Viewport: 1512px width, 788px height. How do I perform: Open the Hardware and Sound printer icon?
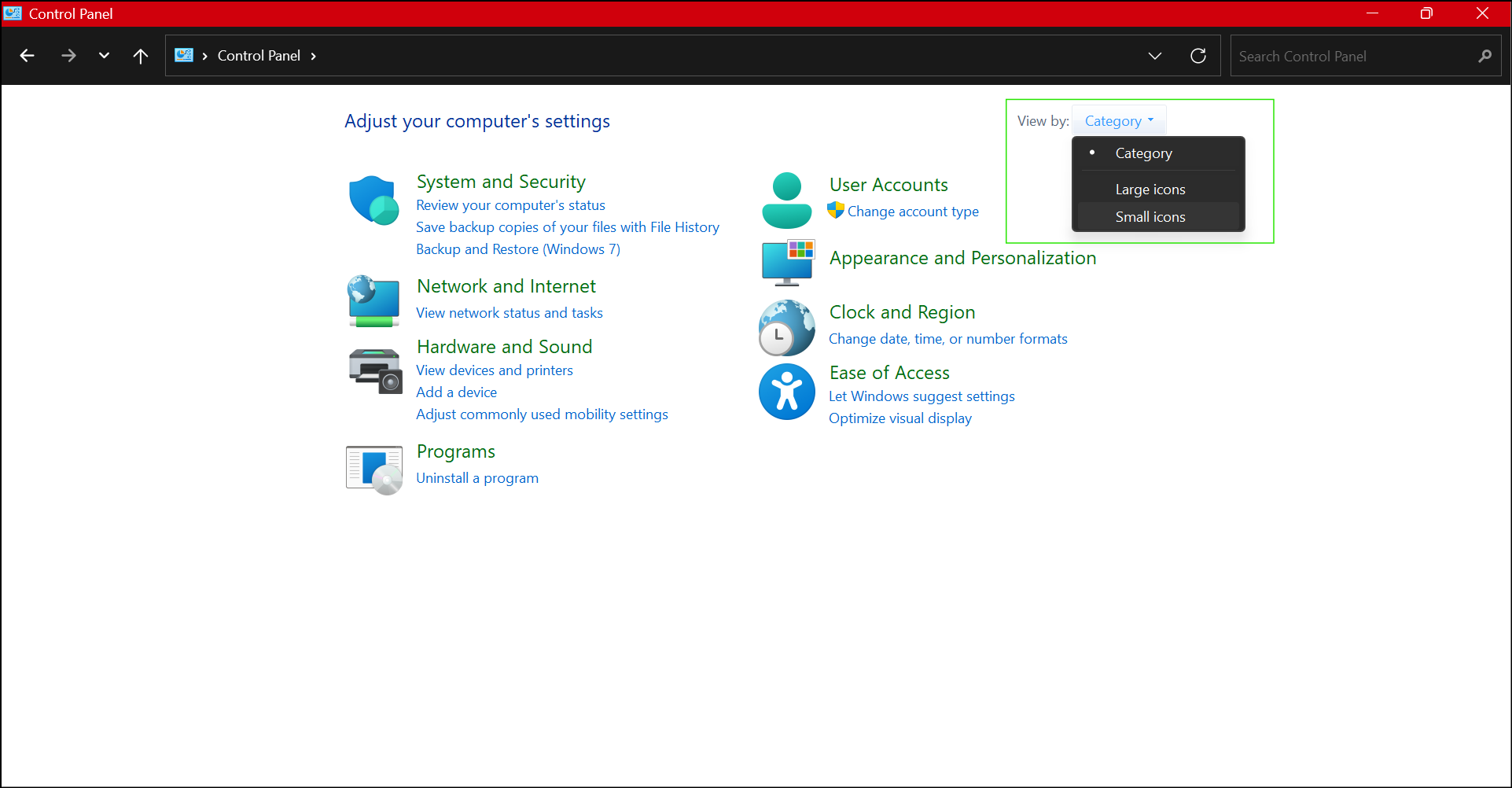click(x=375, y=371)
